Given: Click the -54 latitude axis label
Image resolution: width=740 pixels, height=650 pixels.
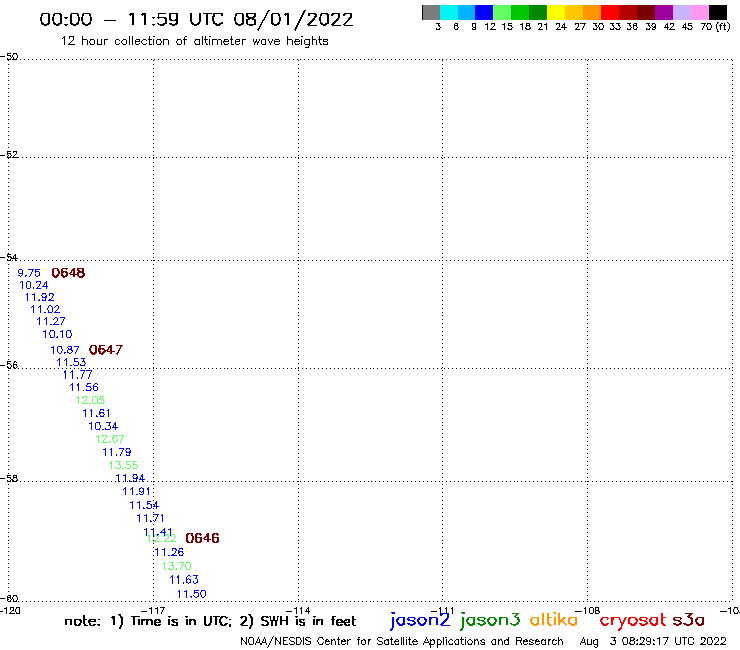Looking at the screenshot, I should point(9,257).
